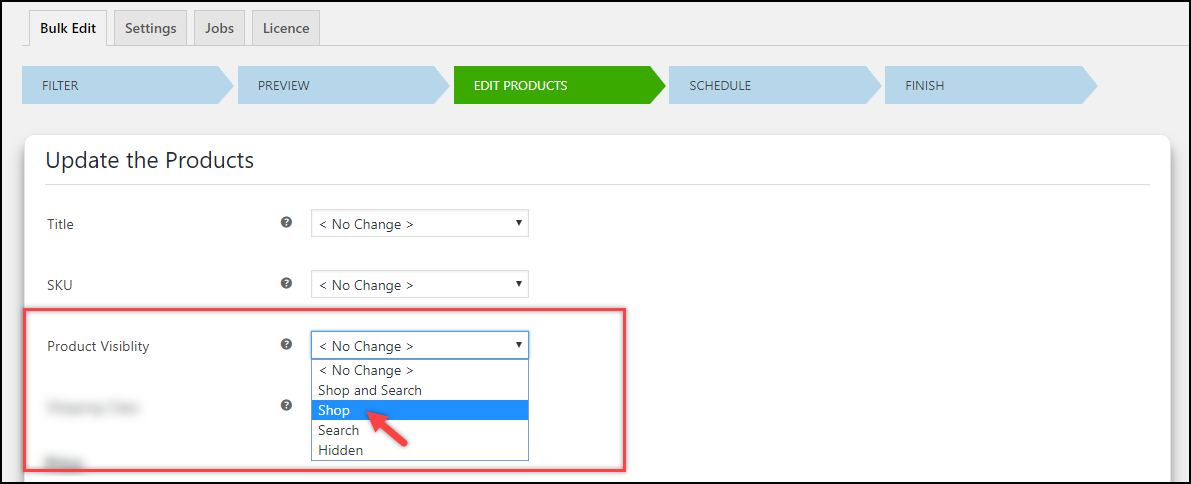Select the Bulk Edit tab

click(x=68, y=28)
